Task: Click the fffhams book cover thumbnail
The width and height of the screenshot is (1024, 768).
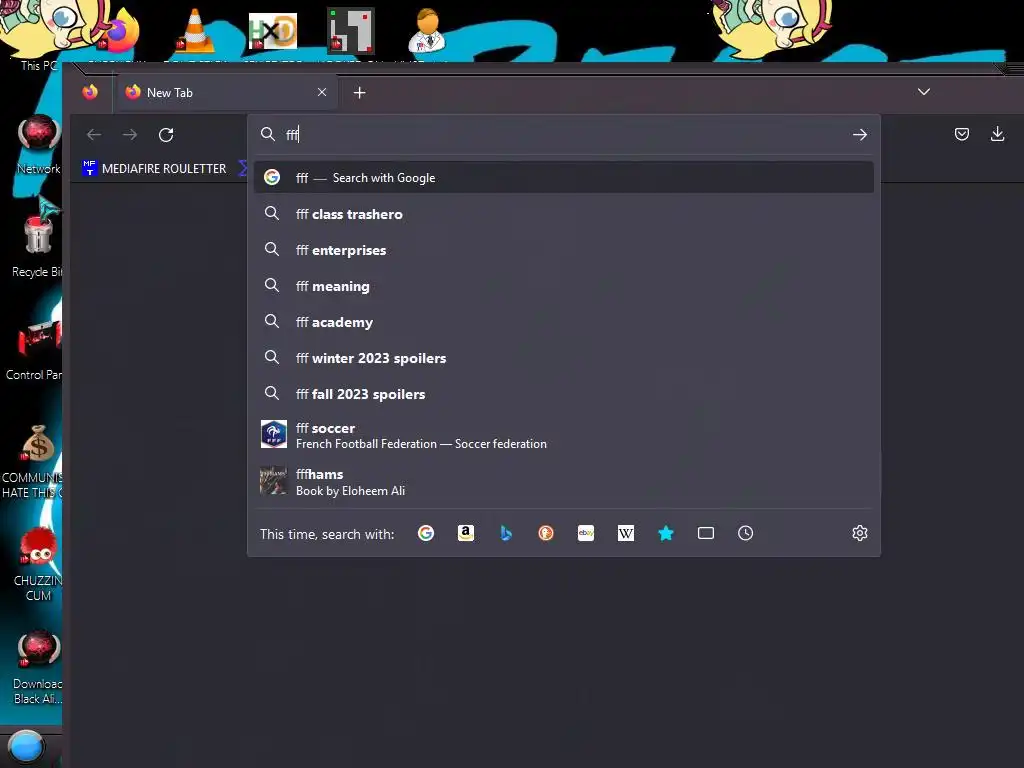Action: [x=273, y=481]
